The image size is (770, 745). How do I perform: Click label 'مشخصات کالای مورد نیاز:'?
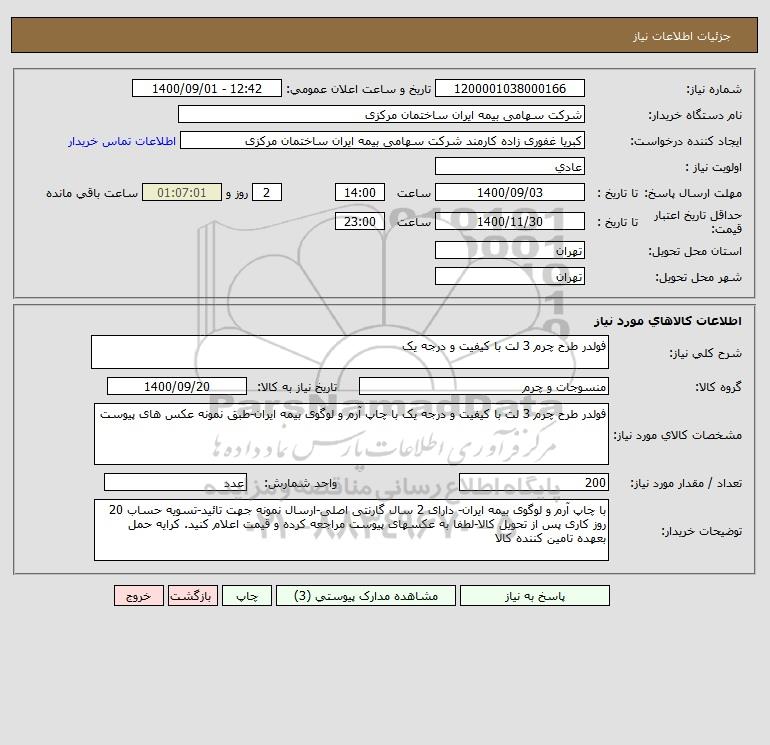[678, 435]
